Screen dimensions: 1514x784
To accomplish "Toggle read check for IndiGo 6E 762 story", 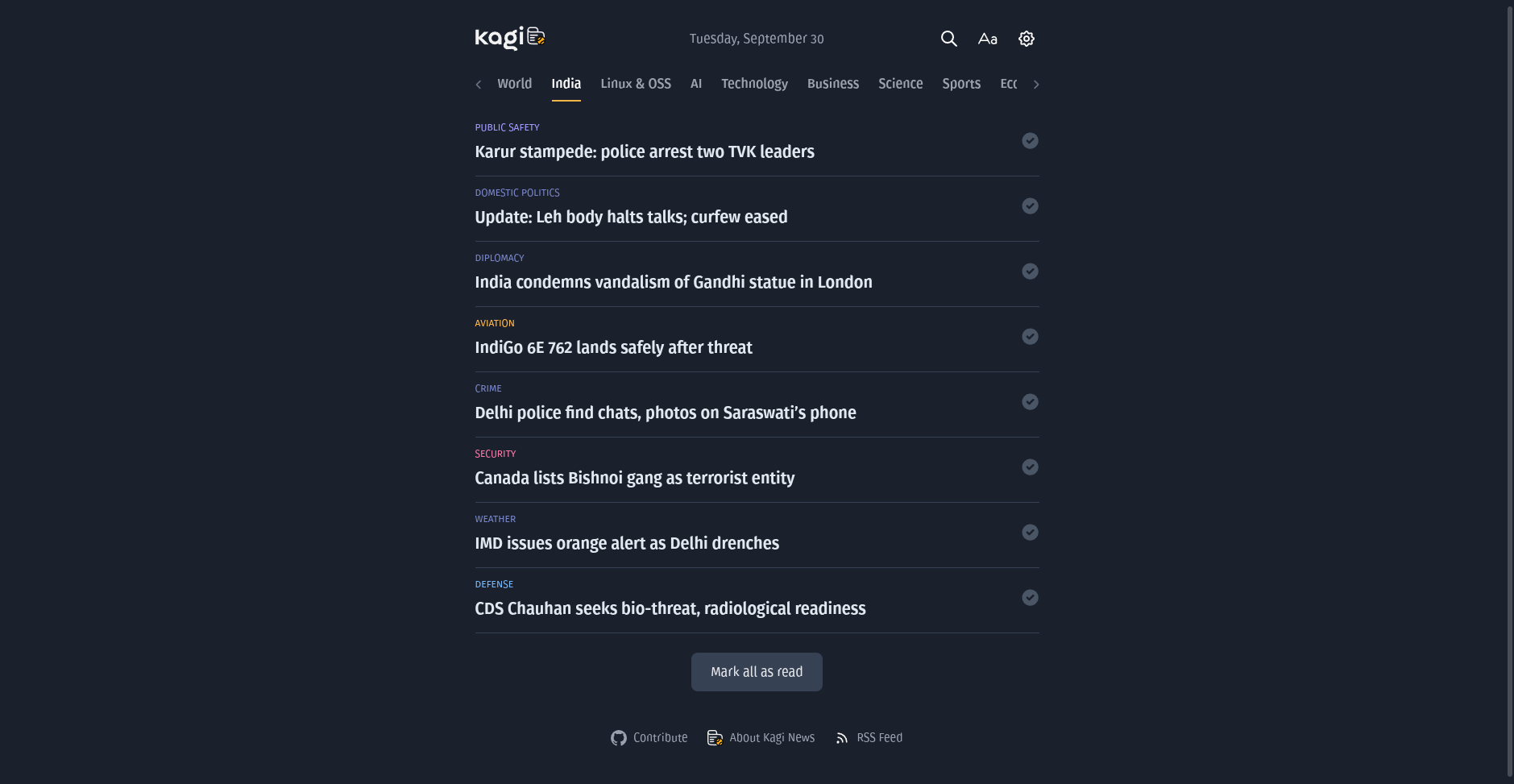I will click(x=1030, y=337).
